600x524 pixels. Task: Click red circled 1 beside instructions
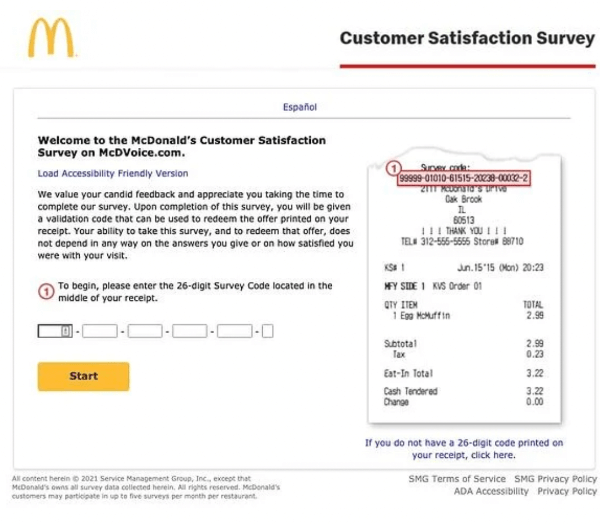(46, 292)
